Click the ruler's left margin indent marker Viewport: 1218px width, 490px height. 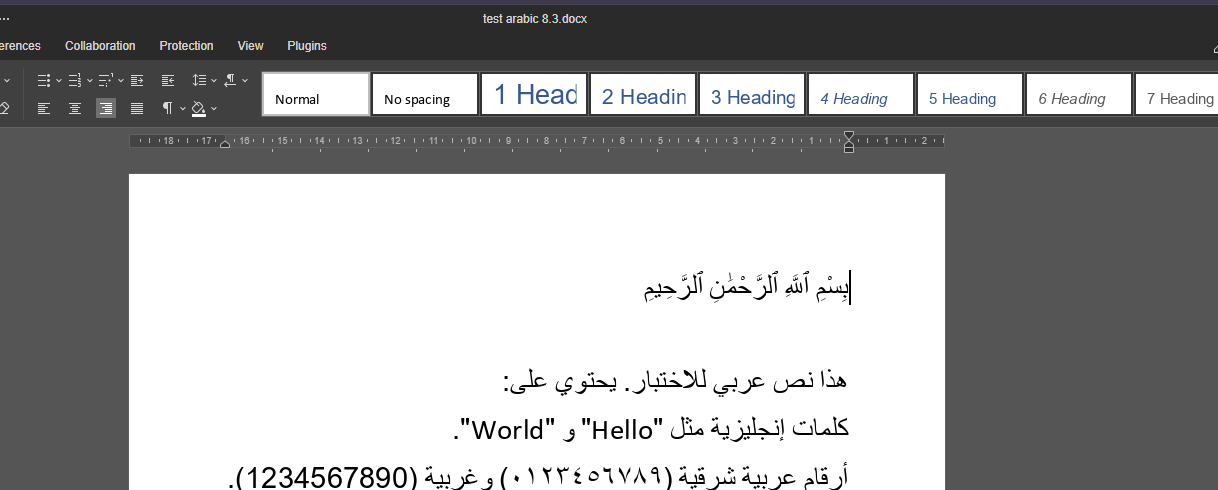(x=225, y=144)
